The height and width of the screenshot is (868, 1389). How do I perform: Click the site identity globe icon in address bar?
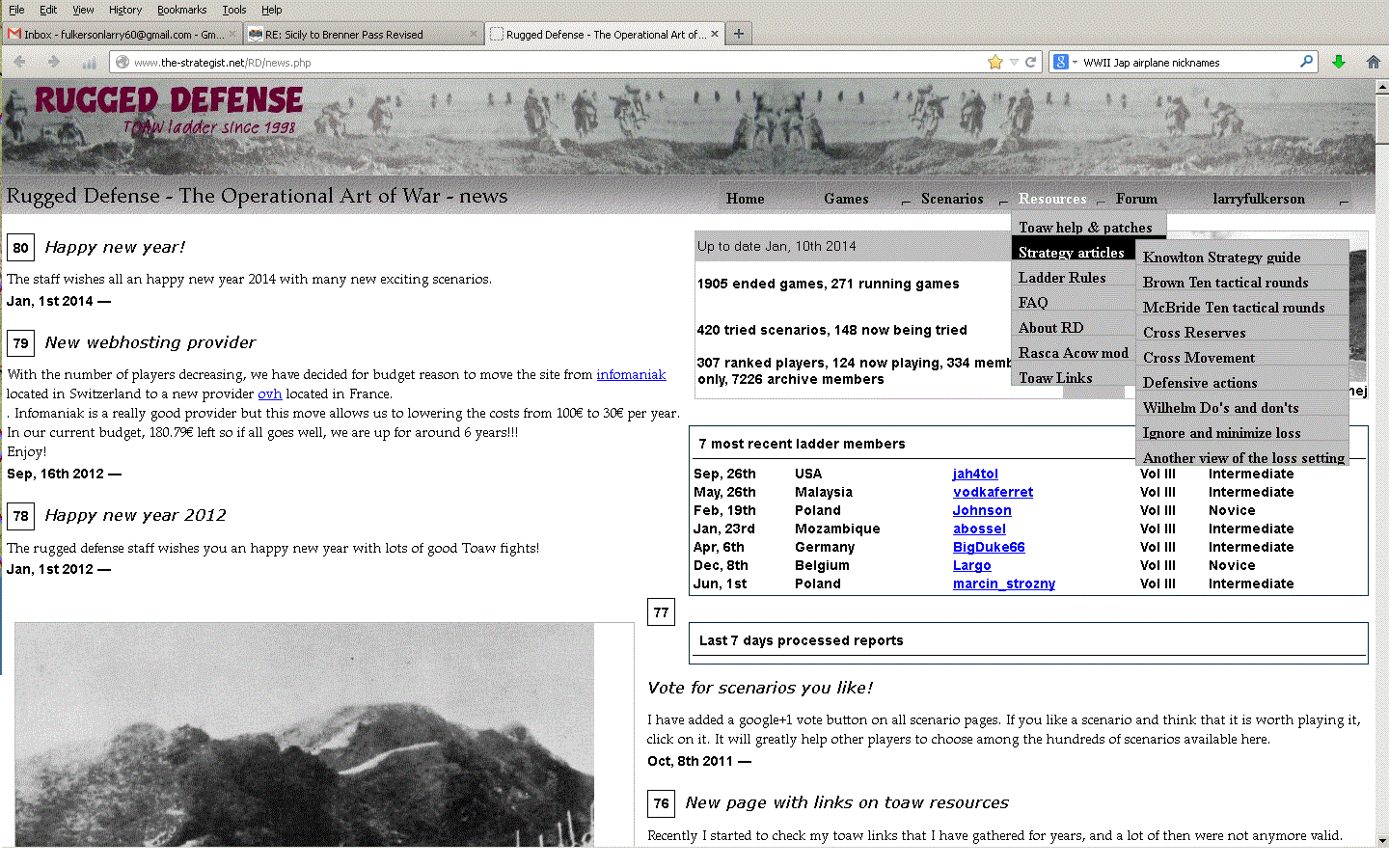[122, 62]
